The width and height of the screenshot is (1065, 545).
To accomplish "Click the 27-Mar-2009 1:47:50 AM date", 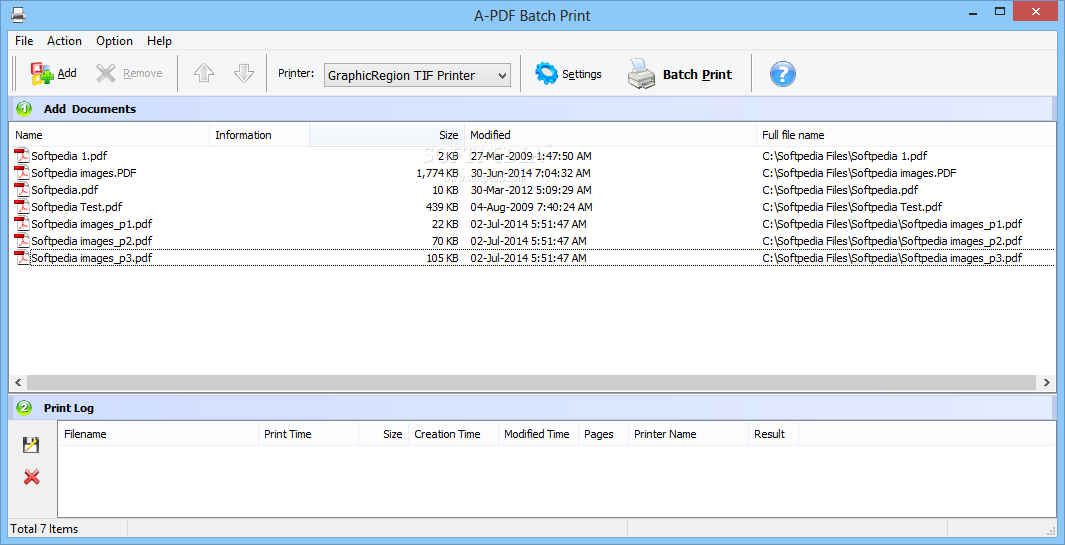I will [x=530, y=156].
